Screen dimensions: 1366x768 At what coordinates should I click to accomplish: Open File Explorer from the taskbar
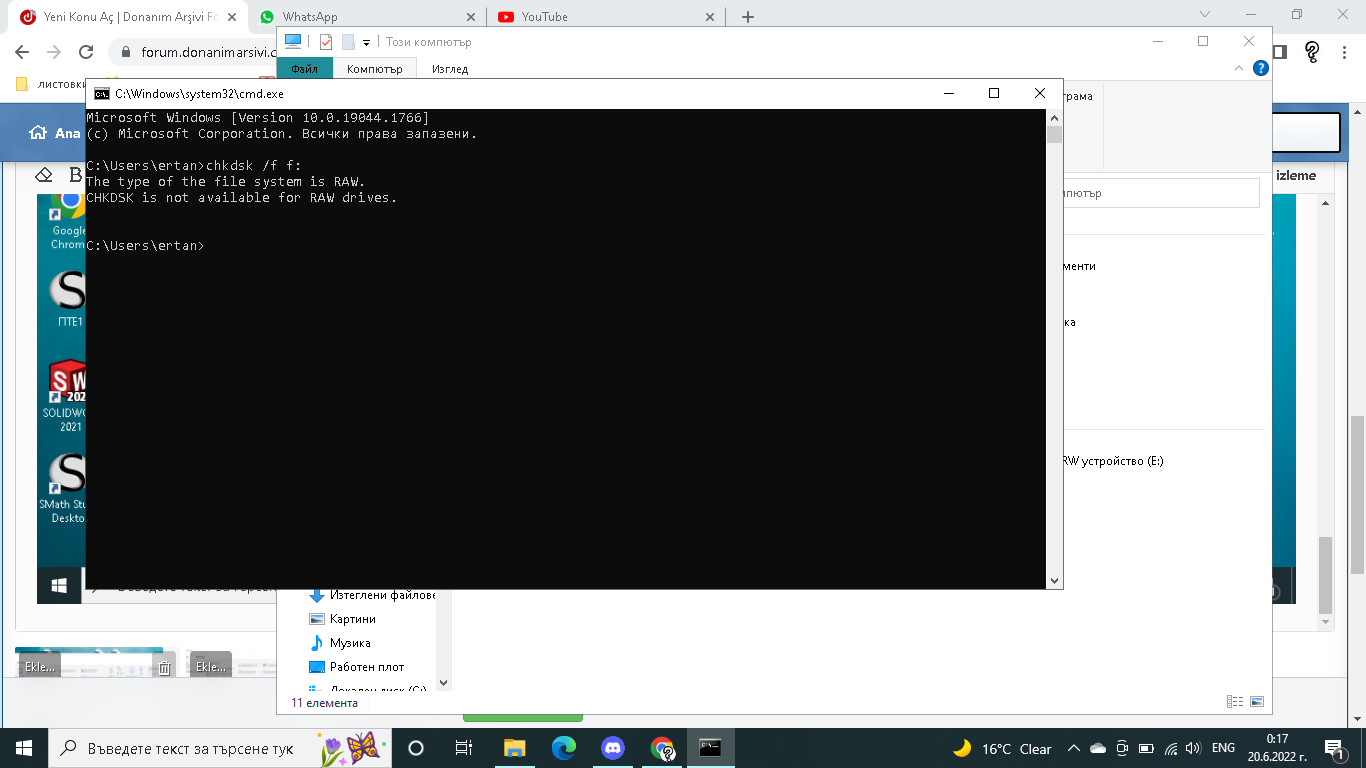pyautogui.click(x=514, y=748)
